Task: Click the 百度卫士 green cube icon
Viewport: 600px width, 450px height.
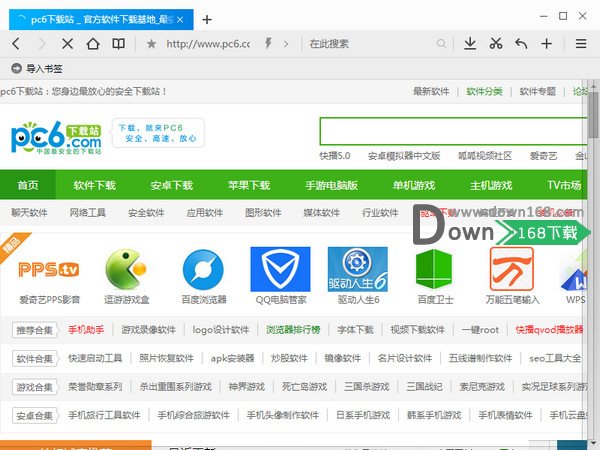Action: tap(434, 269)
